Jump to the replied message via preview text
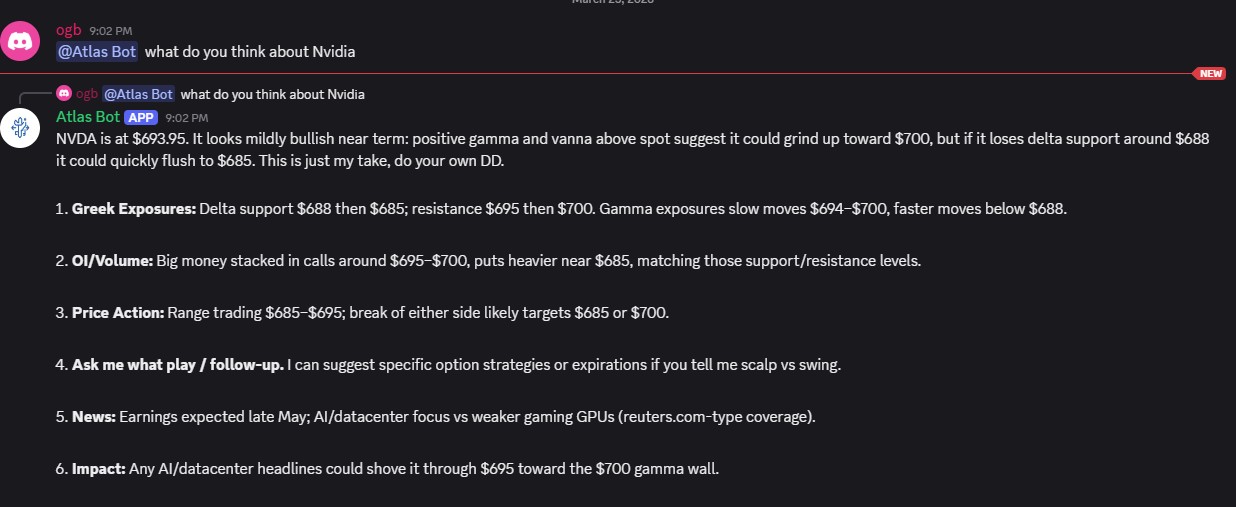Image resolution: width=1236 pixels, height=507 pixels. 272,94
